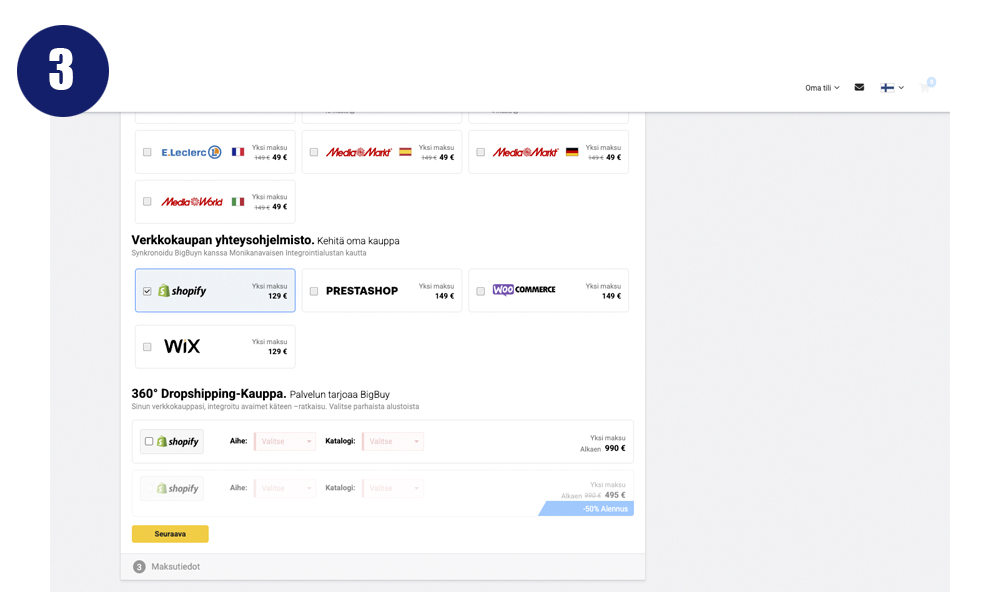Tick the WiX checkbox
Image resolution: width=1000 pixels, height=615 pixels.
(147, 347)
